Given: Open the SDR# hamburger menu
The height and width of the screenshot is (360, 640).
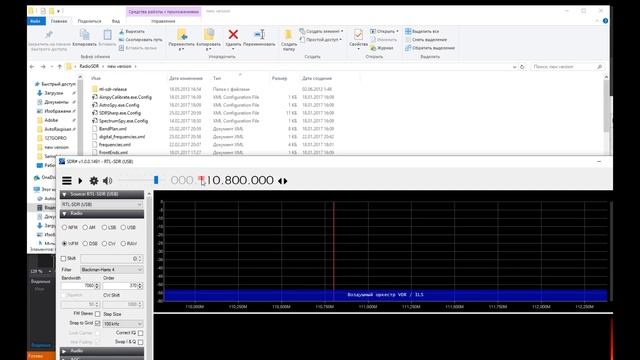Looking at the screenshot, I should tap(67, 180).
